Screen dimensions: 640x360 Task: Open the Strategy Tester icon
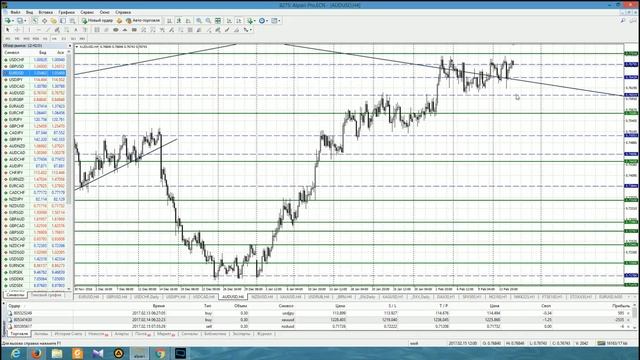(x=72, y=20)
